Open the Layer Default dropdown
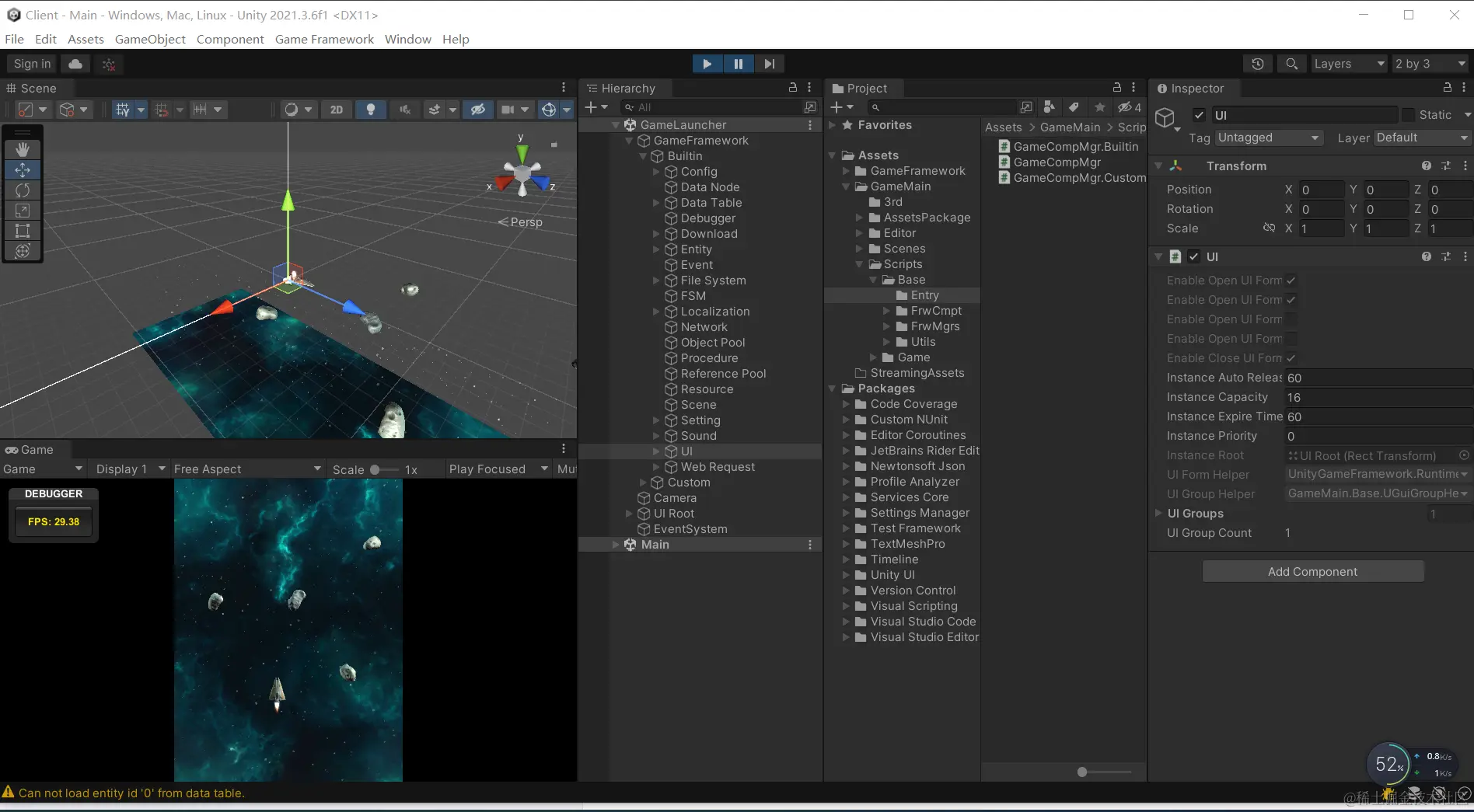Viewport: 1474px width, 812px height. coord(1422,138)
